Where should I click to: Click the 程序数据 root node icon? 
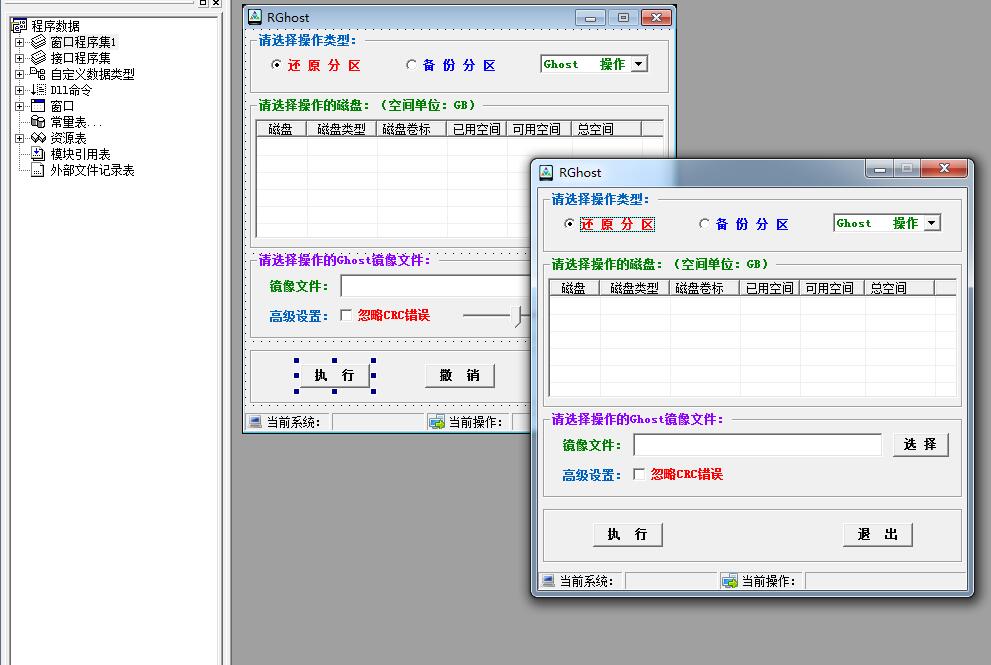(x=20, y=26)
